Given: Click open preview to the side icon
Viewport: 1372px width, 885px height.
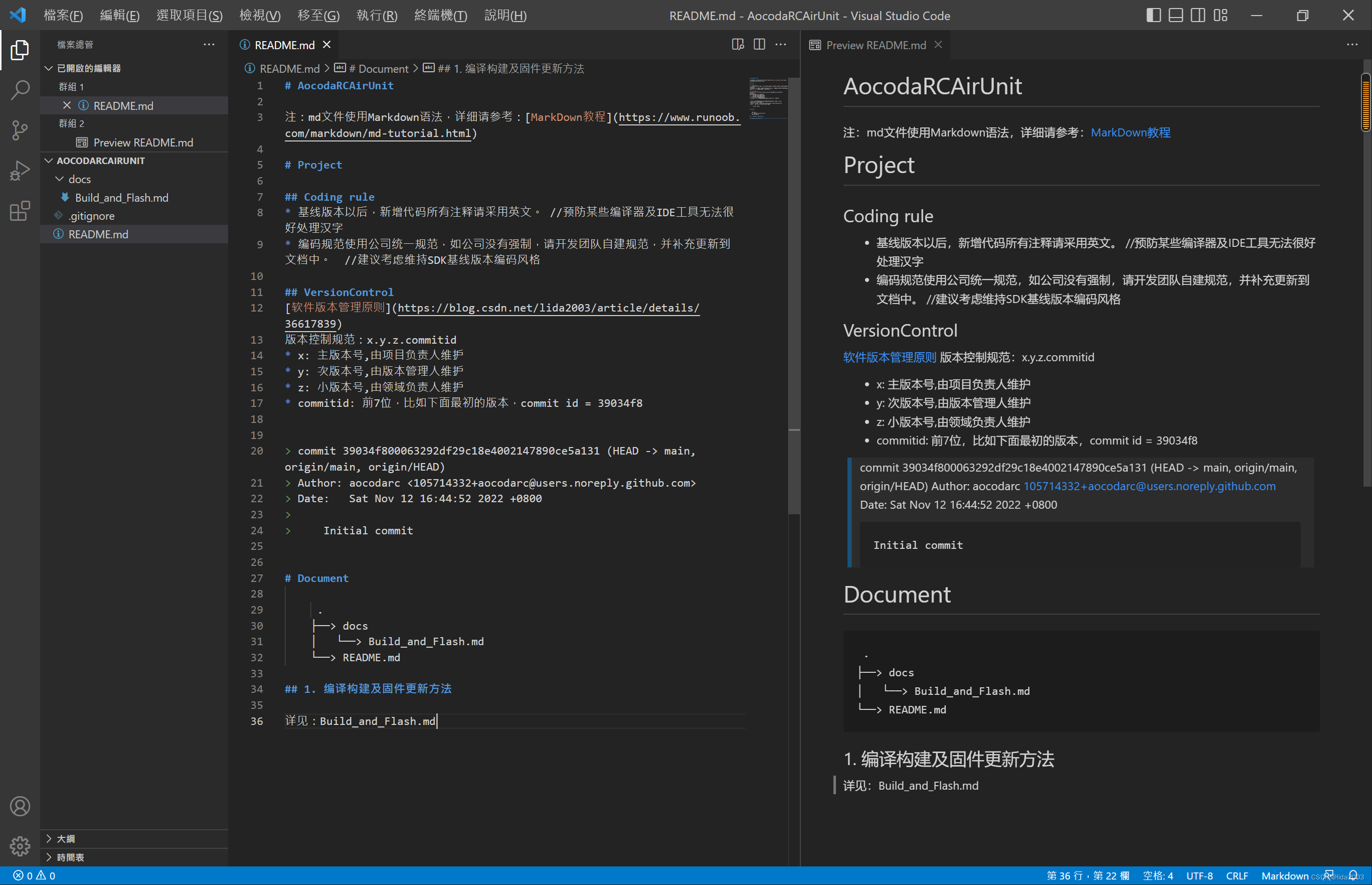Looking at the screenshot, I should pos(737,45).
